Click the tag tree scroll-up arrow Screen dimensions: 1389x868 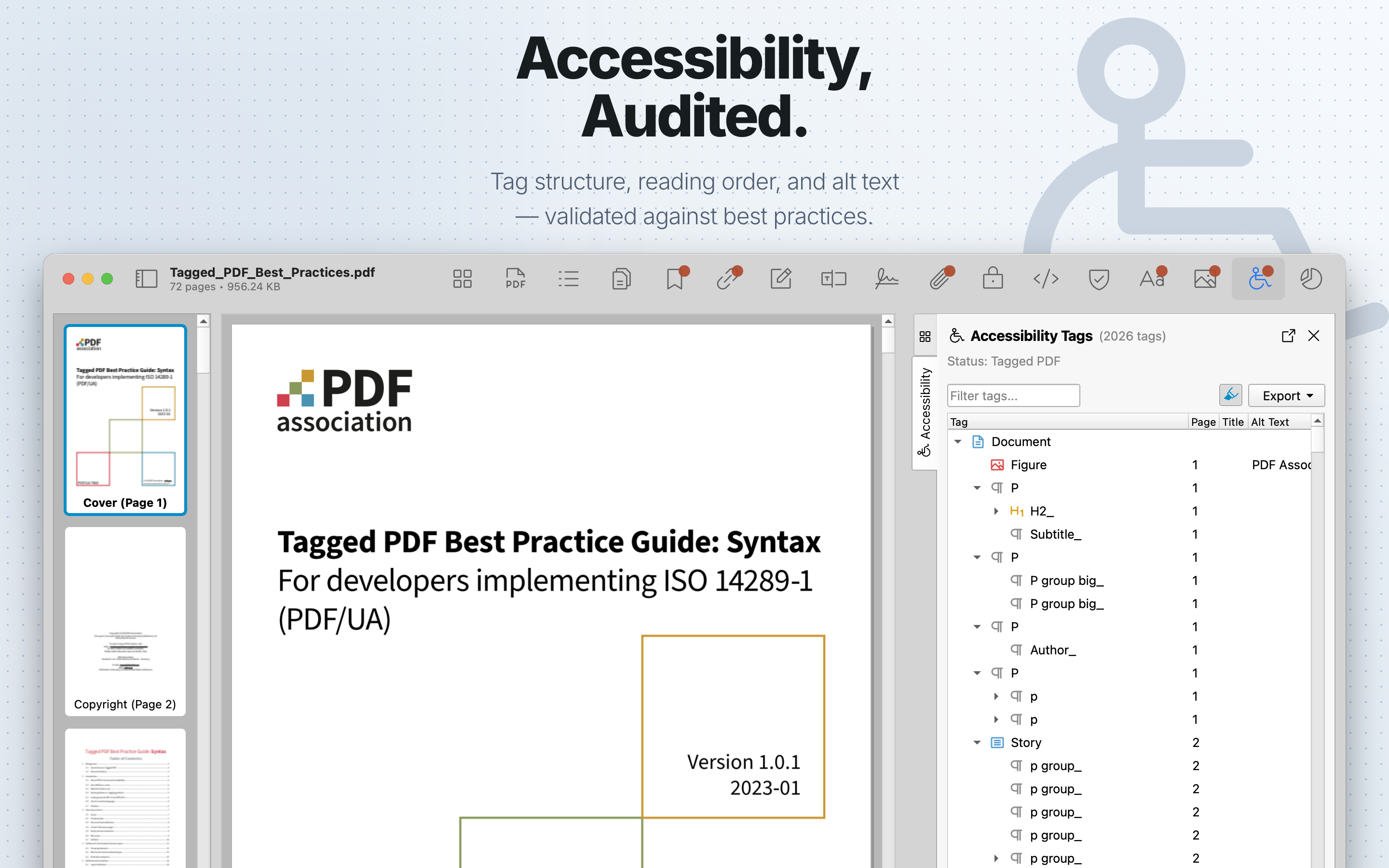[x=1318, y=421]
